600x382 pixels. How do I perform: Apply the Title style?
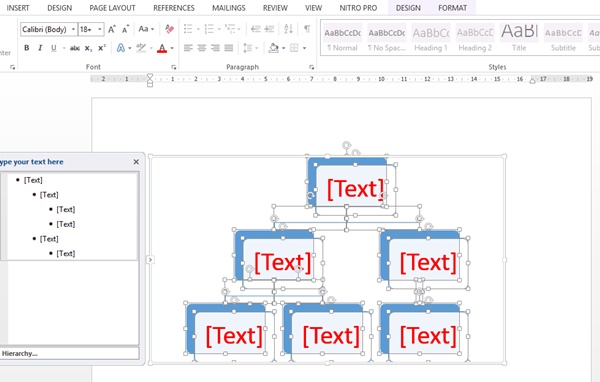[x=519, y=38]
